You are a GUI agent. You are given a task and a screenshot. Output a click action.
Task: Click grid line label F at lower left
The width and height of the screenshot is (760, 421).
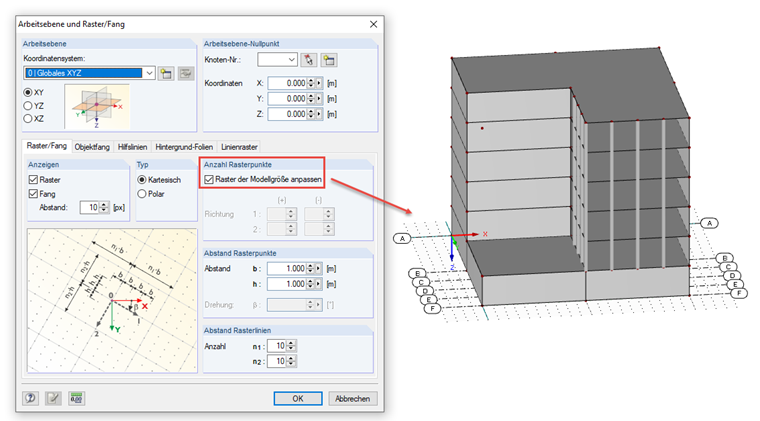pos(432,308)
